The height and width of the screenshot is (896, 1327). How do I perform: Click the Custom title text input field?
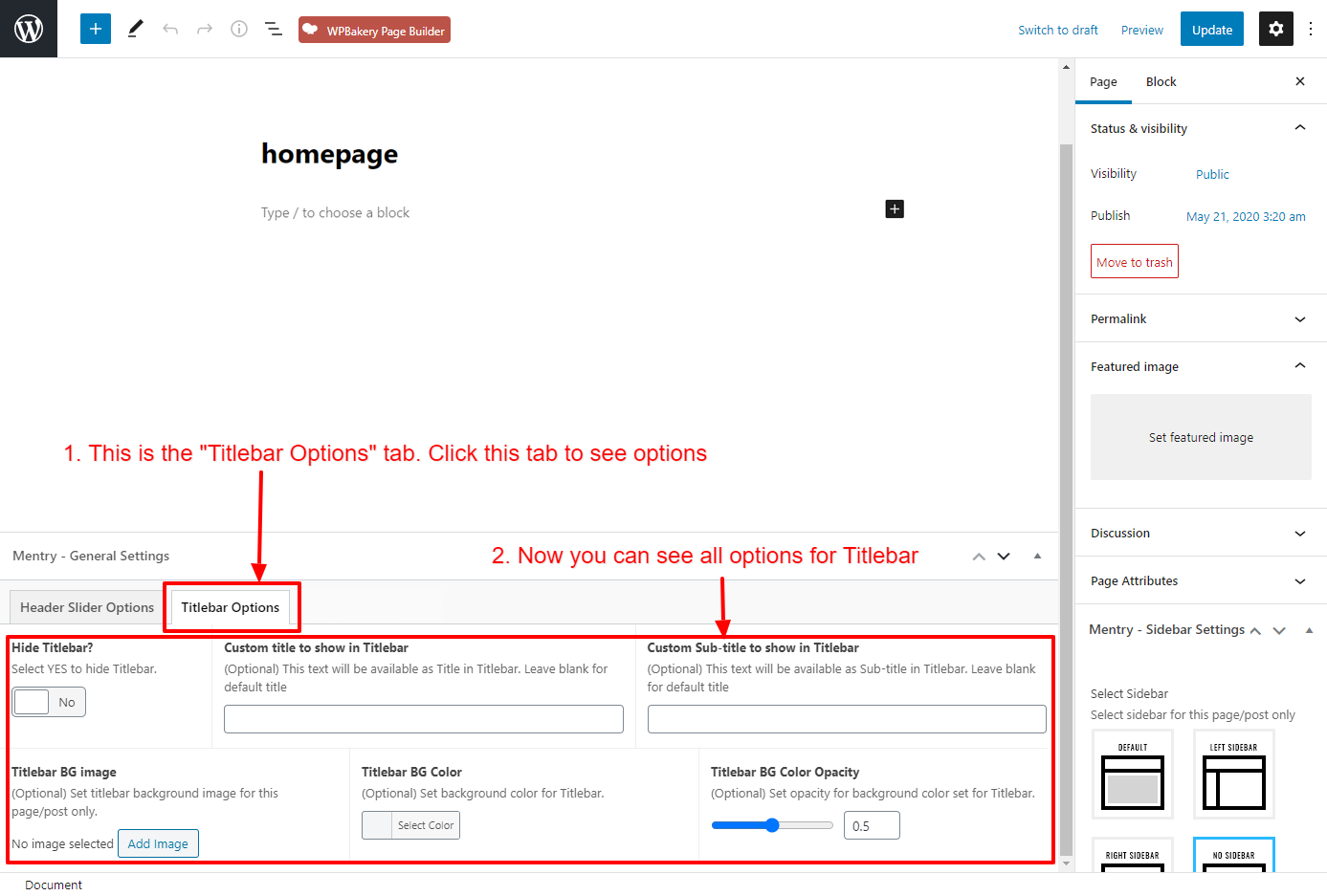tap(423, 719)
